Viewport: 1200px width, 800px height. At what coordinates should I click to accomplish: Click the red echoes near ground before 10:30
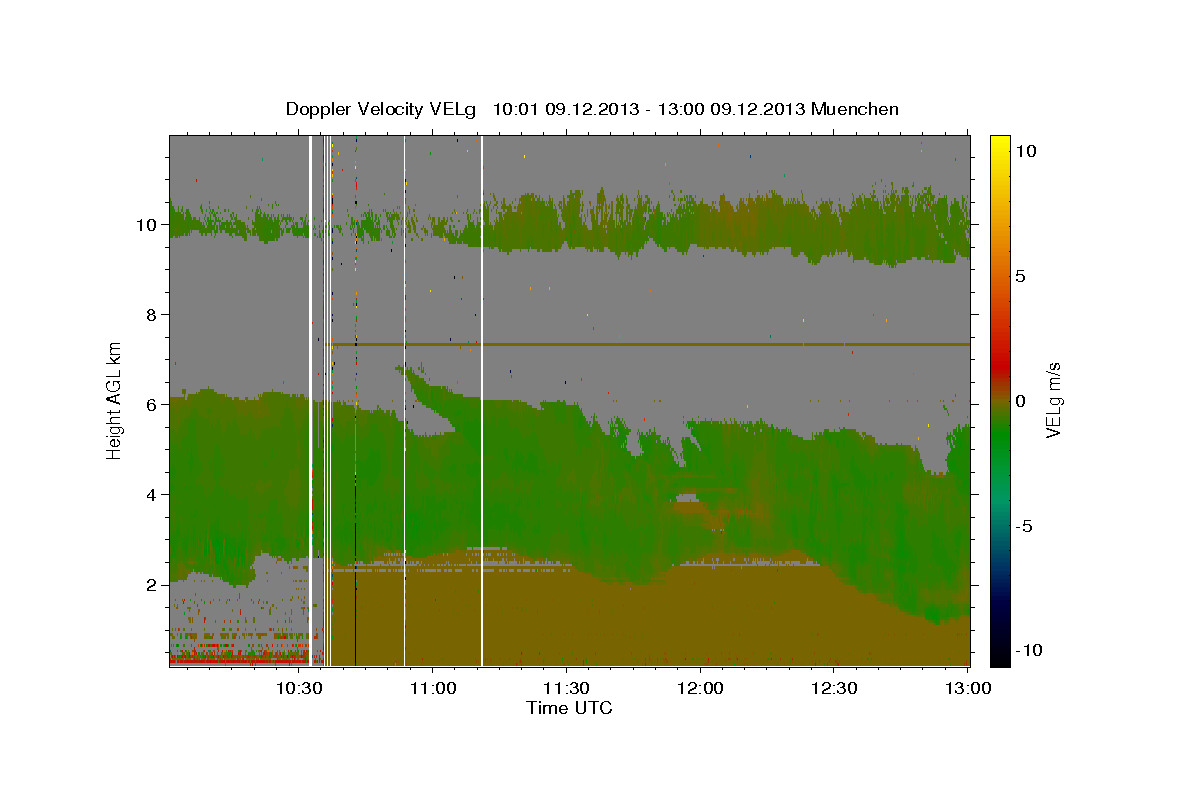click(x=238, y=661)
